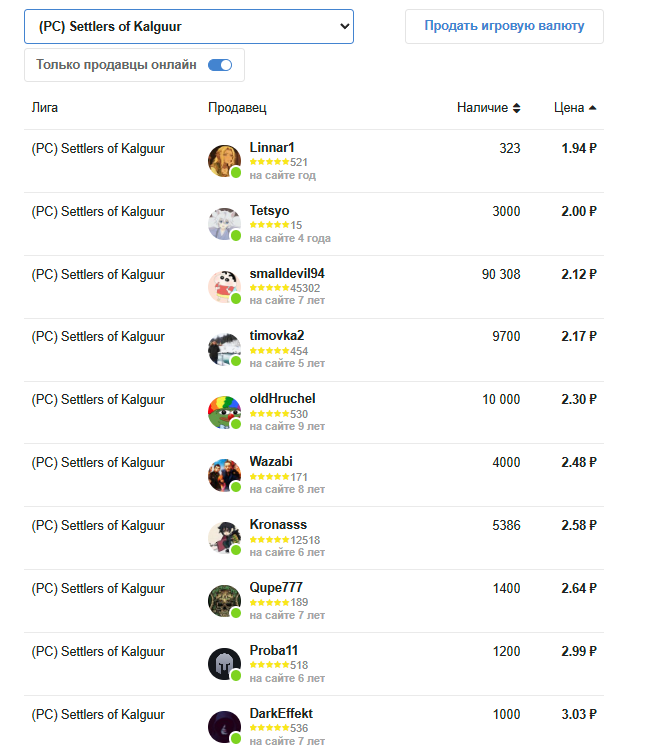Expand the Settlers of Kalguur league dropdown

[x=189, y=26]
